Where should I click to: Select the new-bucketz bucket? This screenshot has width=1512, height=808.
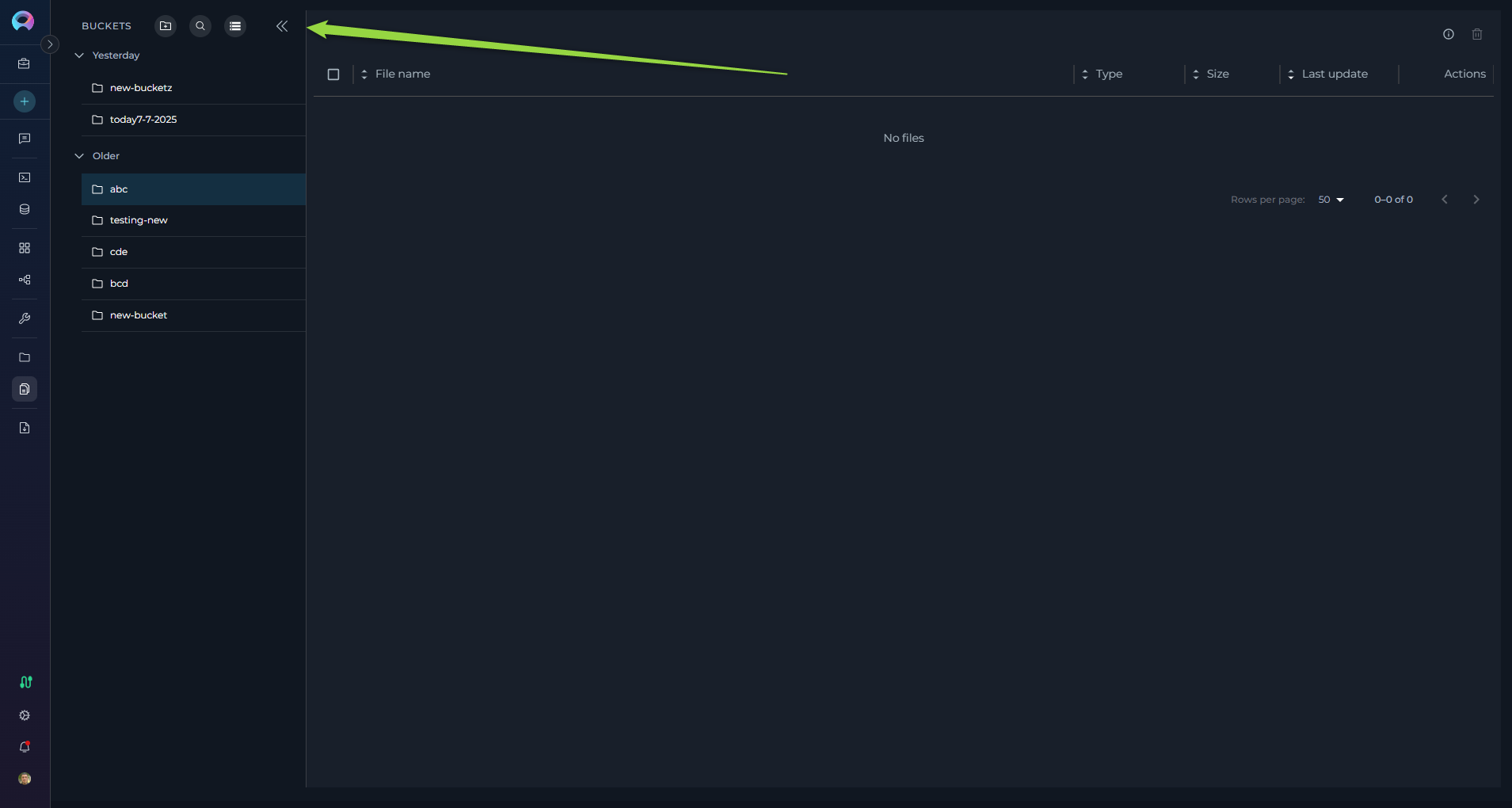[193, 88]
